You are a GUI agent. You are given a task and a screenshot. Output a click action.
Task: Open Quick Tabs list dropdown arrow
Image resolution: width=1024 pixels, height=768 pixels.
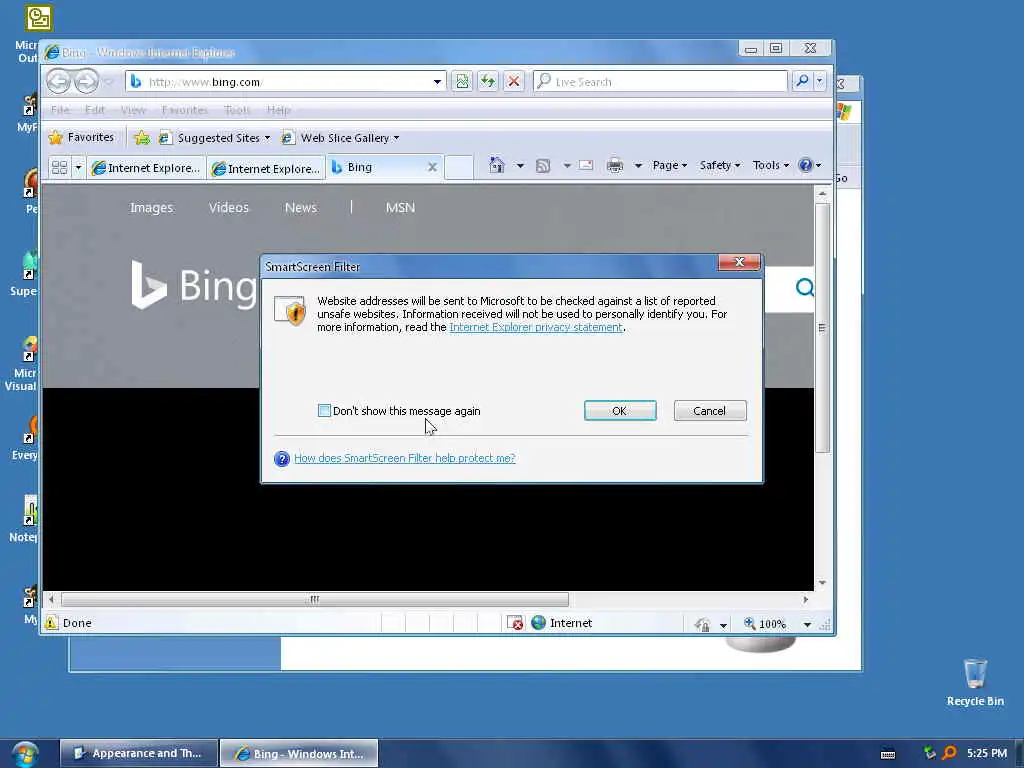[78, 168]
